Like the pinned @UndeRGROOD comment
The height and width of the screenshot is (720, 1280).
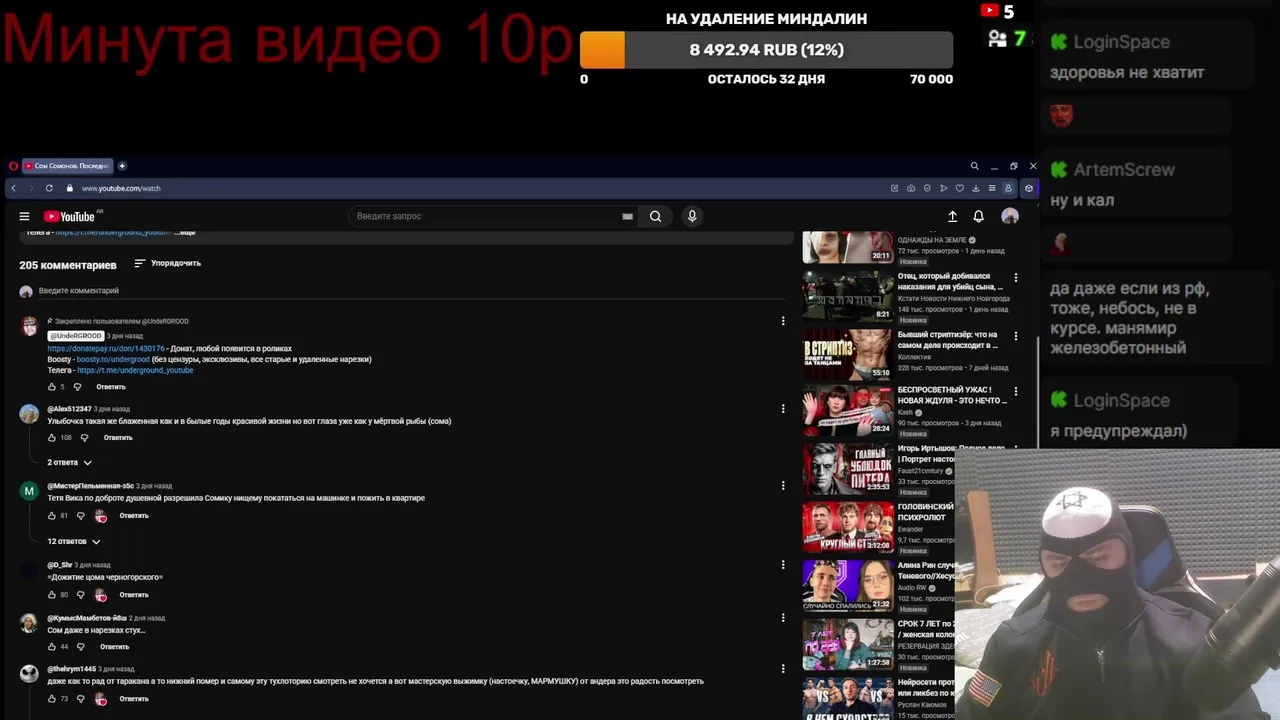click(x=52, y=386)
